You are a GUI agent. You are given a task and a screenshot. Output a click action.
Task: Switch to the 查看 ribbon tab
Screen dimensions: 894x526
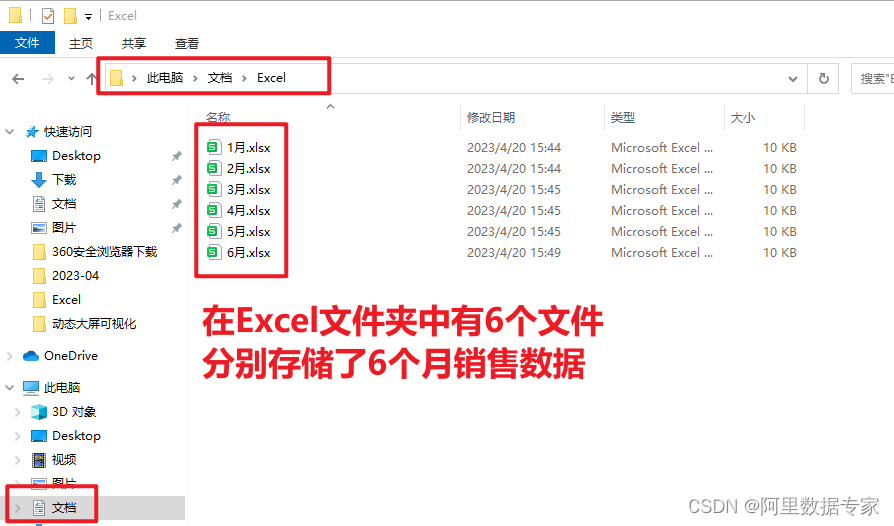[186, 43]
